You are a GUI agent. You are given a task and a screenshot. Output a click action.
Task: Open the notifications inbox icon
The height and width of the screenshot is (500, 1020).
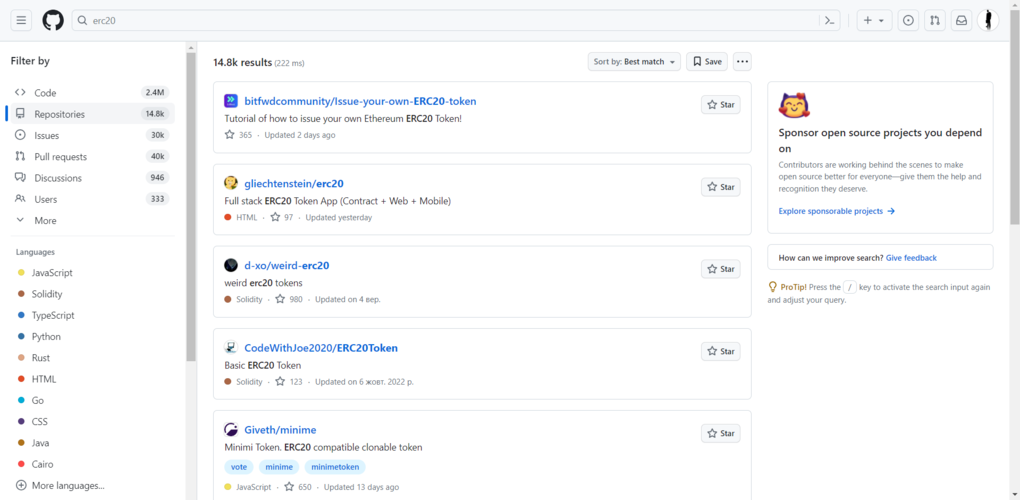pyautogui.click(x=961, y=20)
